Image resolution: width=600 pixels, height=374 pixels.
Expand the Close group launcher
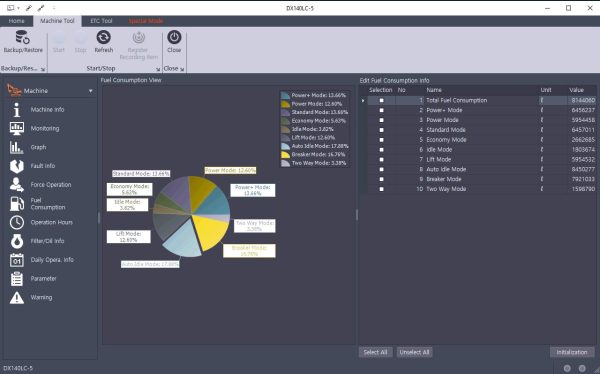[182, 69]
